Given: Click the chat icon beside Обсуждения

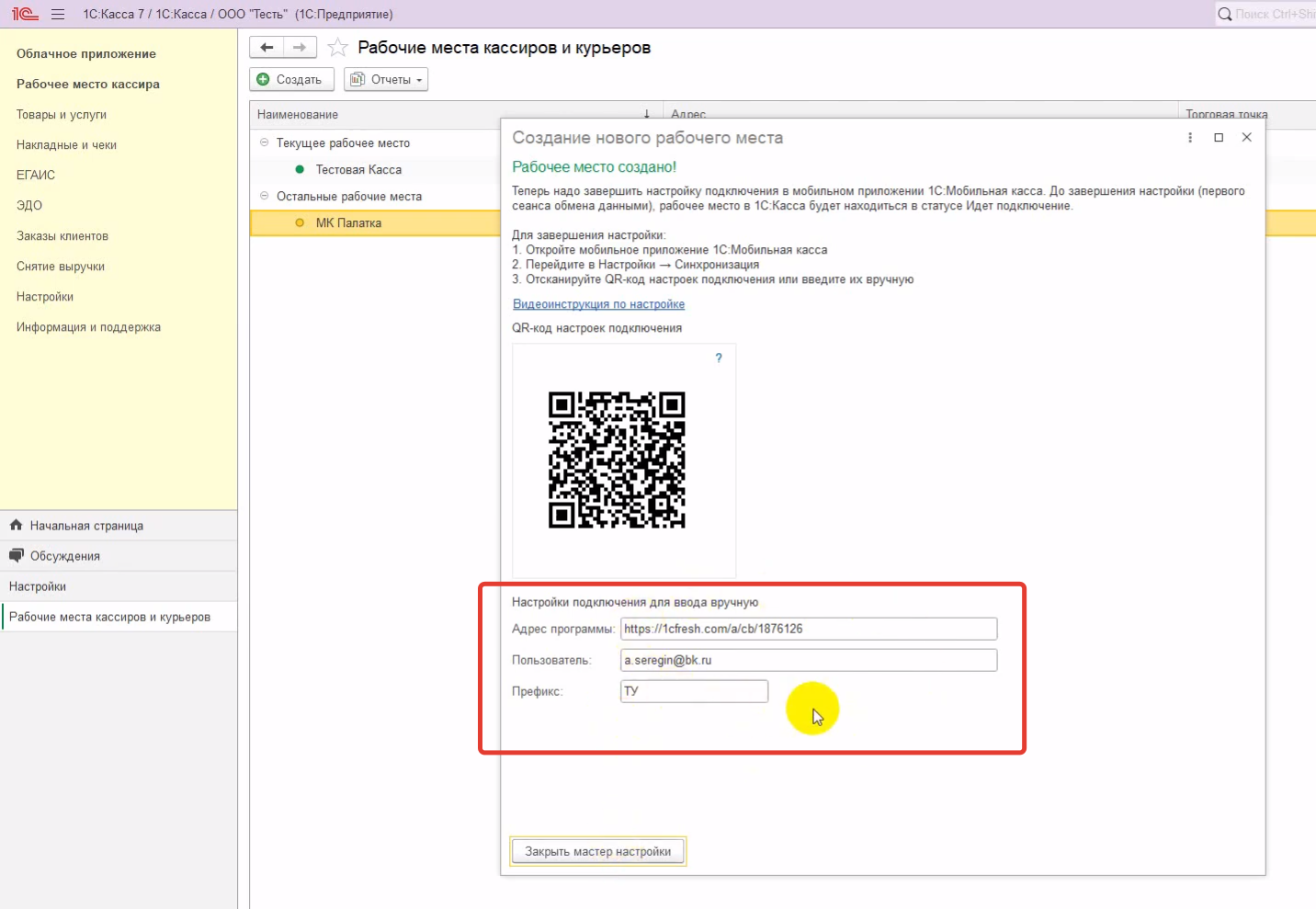Looking at the screenshot, I should pyautogui.click(x=16, y=555).
